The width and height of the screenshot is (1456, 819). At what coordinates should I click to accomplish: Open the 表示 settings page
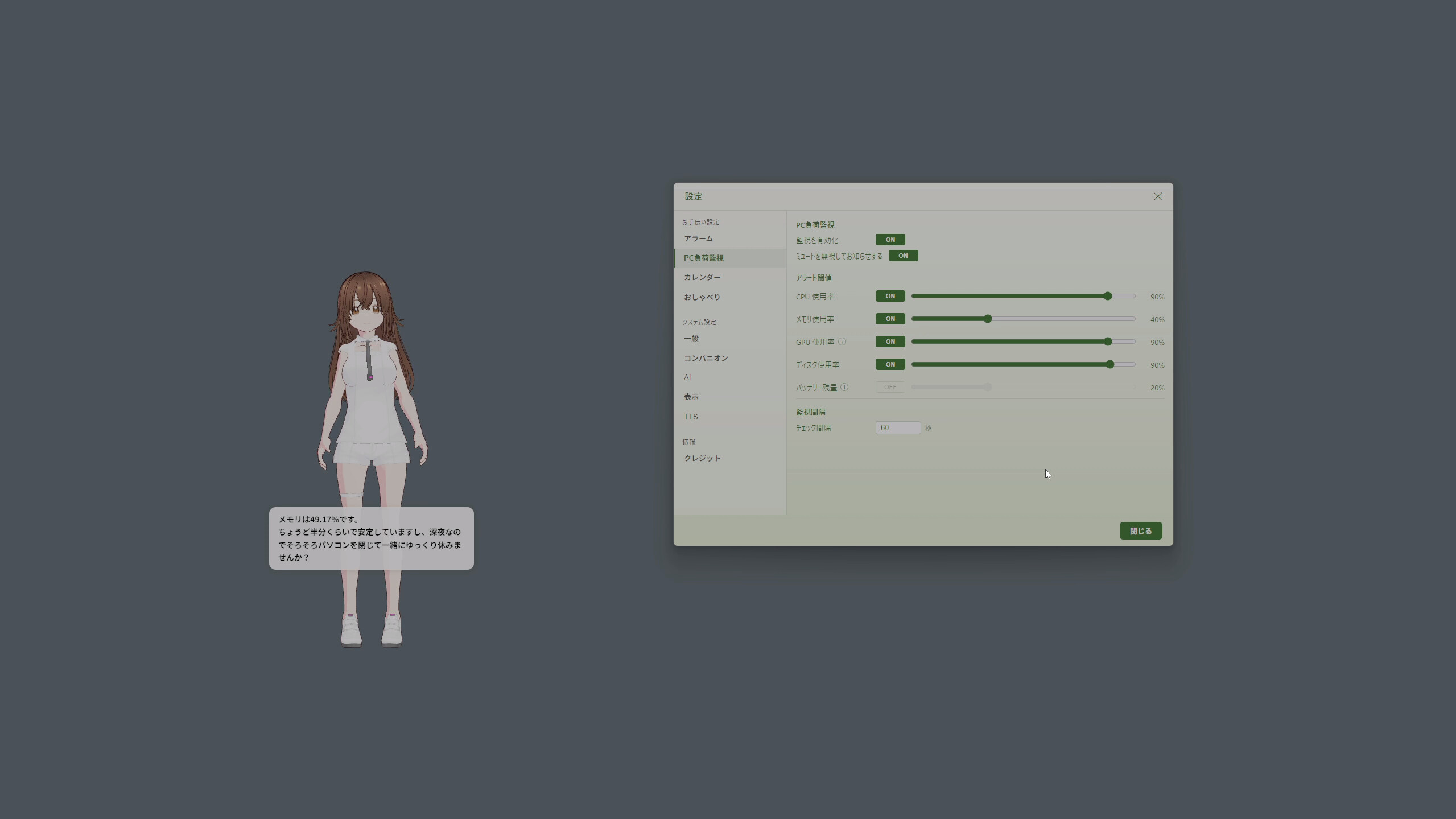point(730,397)
